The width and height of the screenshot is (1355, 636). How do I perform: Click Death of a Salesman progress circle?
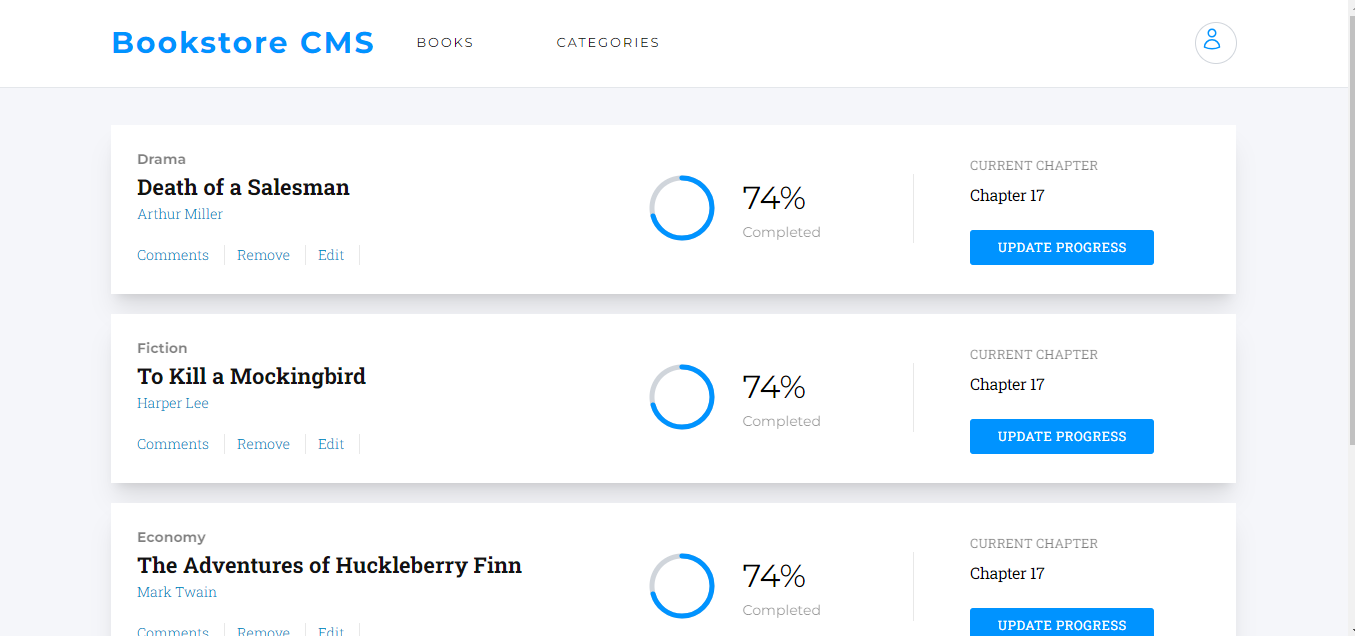682,208
